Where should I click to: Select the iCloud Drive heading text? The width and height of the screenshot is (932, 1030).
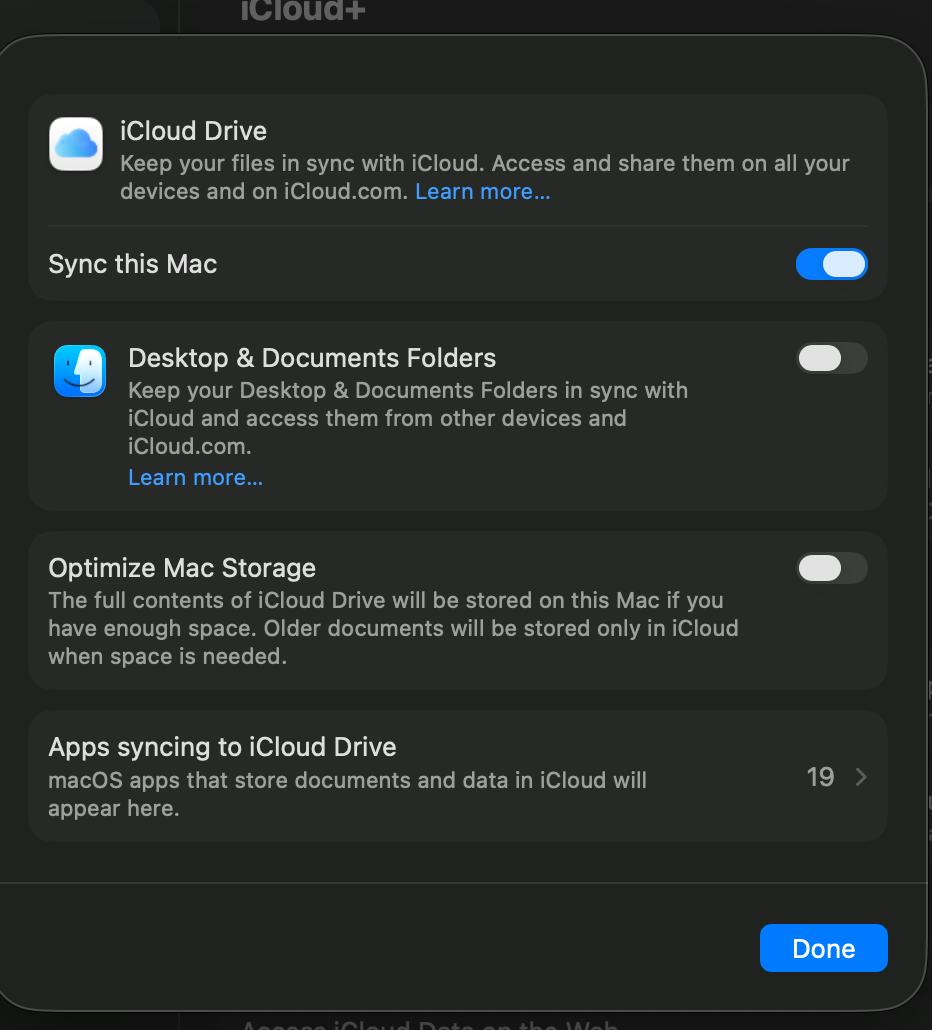(x=193, y=131)
